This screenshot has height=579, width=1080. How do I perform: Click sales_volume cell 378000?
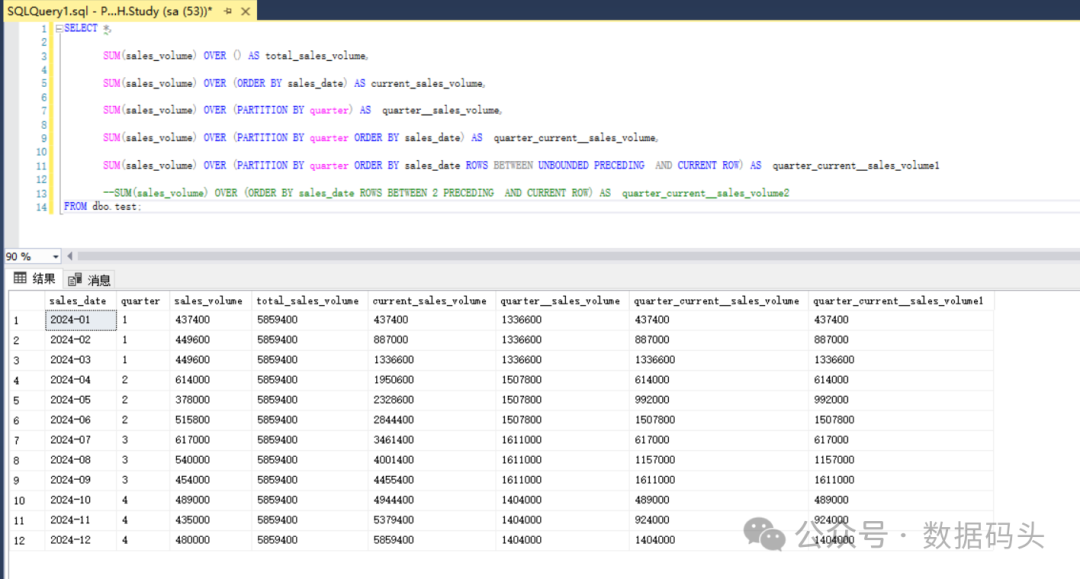coord(210,400)
